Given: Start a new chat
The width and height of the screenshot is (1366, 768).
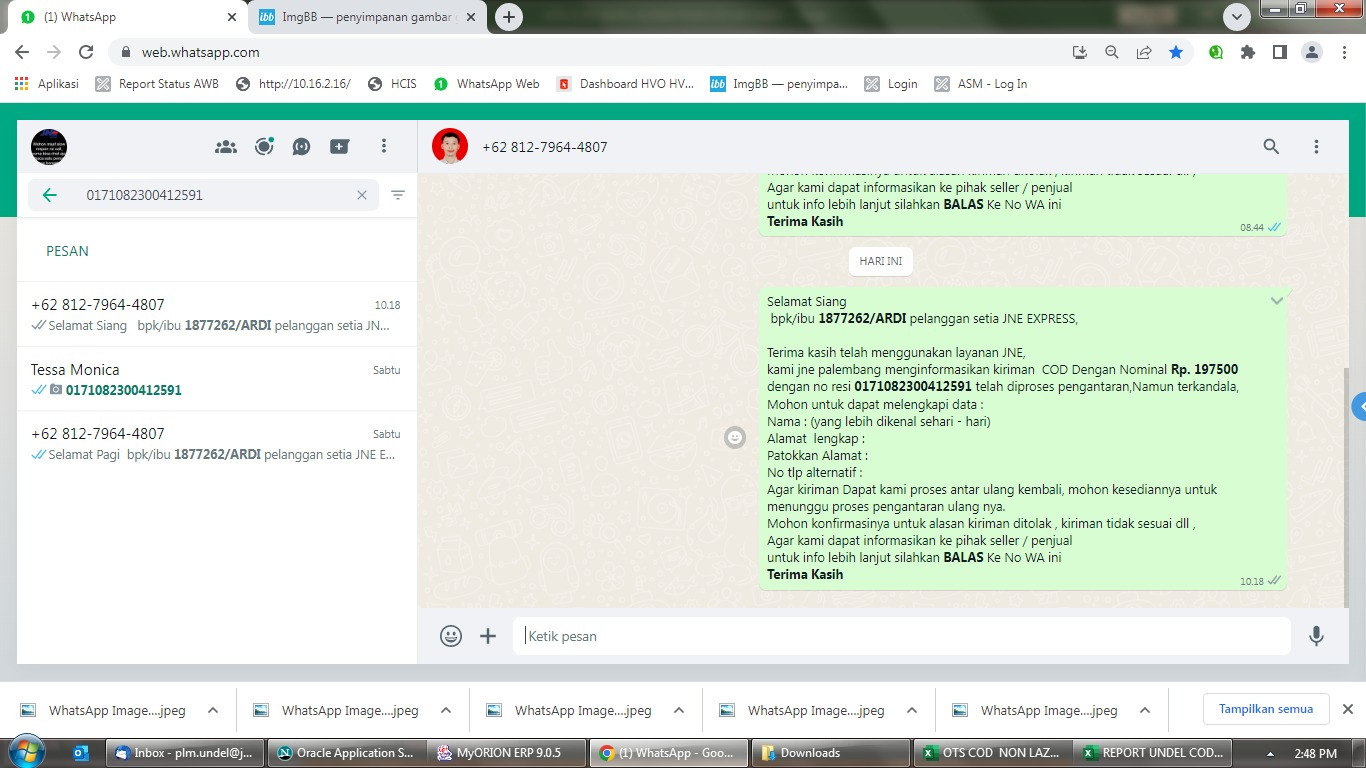Looking at the screenshot, I should click(x=340, y=147).
